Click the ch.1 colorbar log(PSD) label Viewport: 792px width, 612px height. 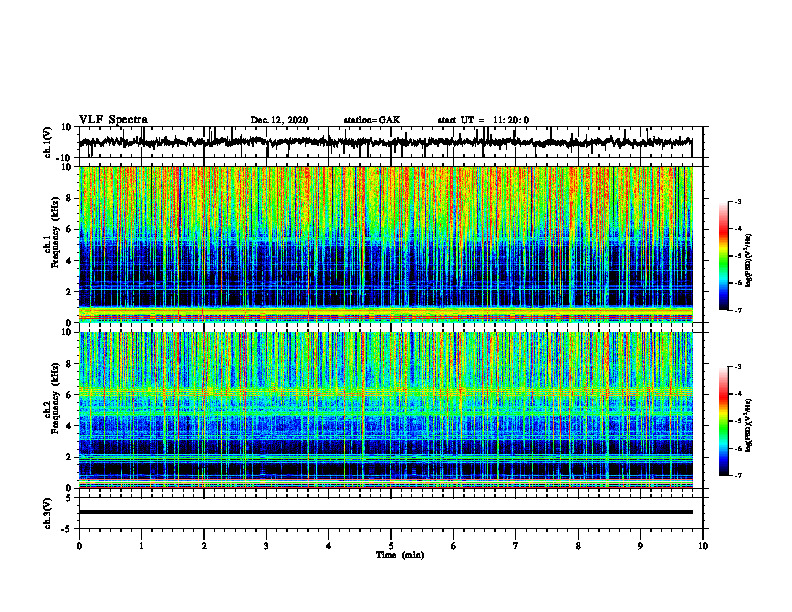tap(749, 261)
